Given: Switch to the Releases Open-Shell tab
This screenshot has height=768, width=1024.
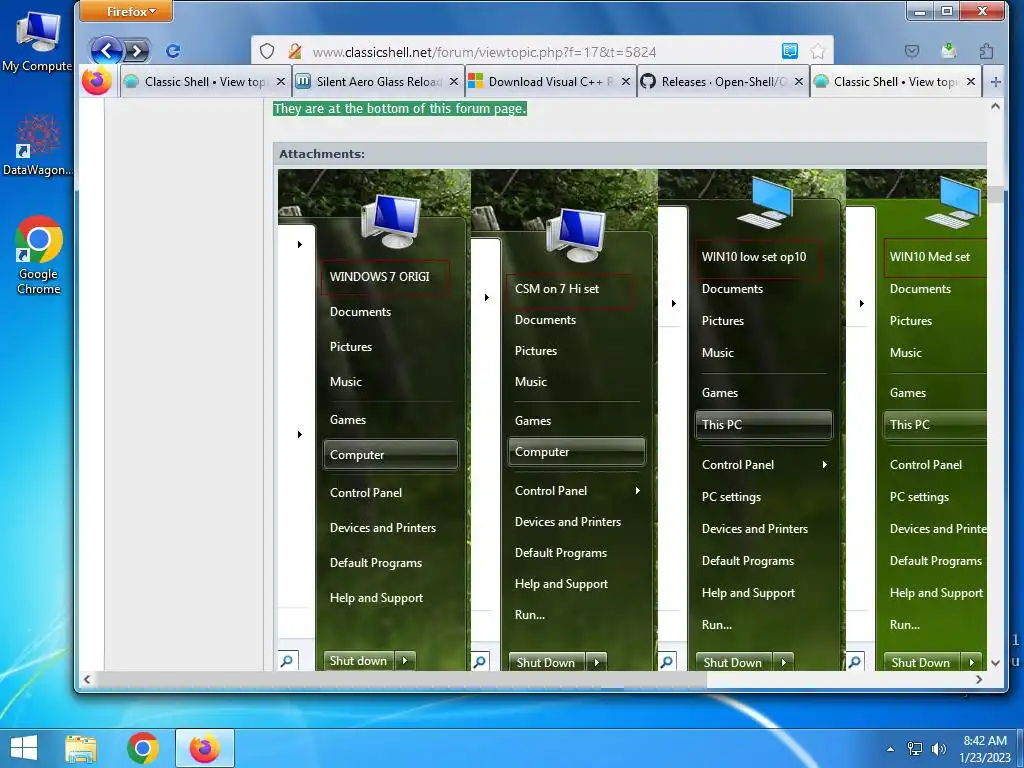Looking at the screenshot, I should pyautogui.click(x=722, y=82).
